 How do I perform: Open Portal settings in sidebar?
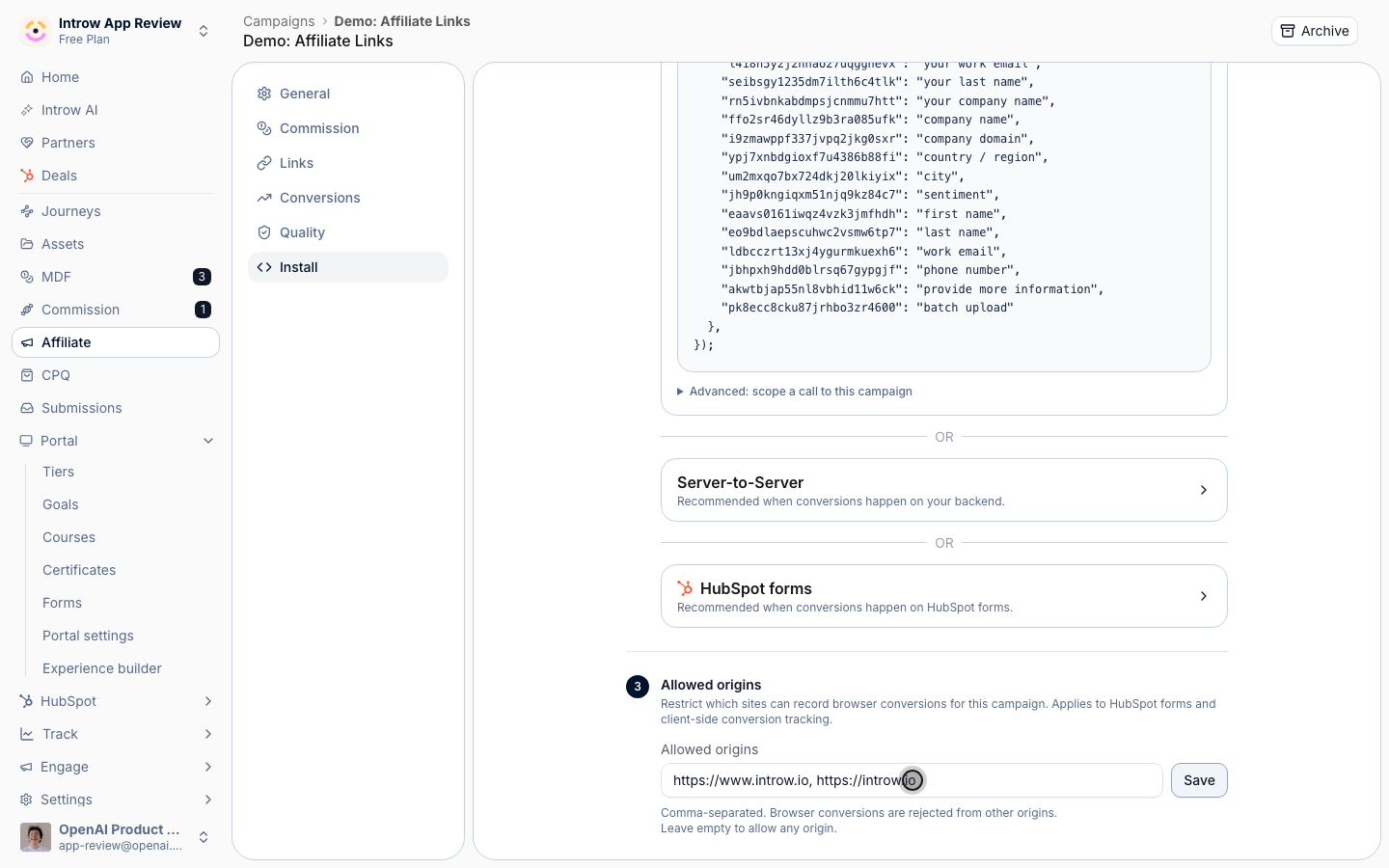pos(88,636)
